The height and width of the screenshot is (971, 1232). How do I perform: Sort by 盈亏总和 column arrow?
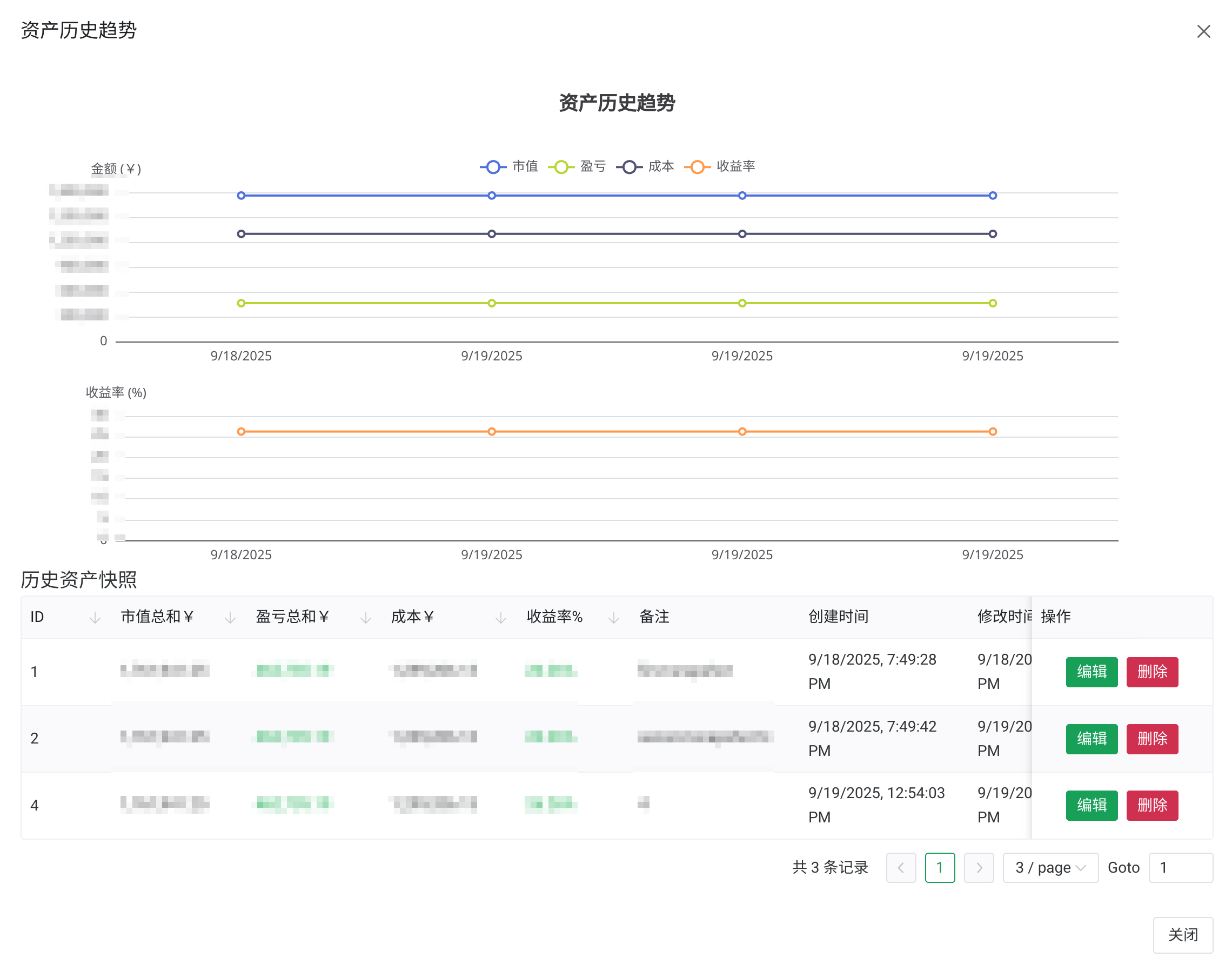[366, 618]
